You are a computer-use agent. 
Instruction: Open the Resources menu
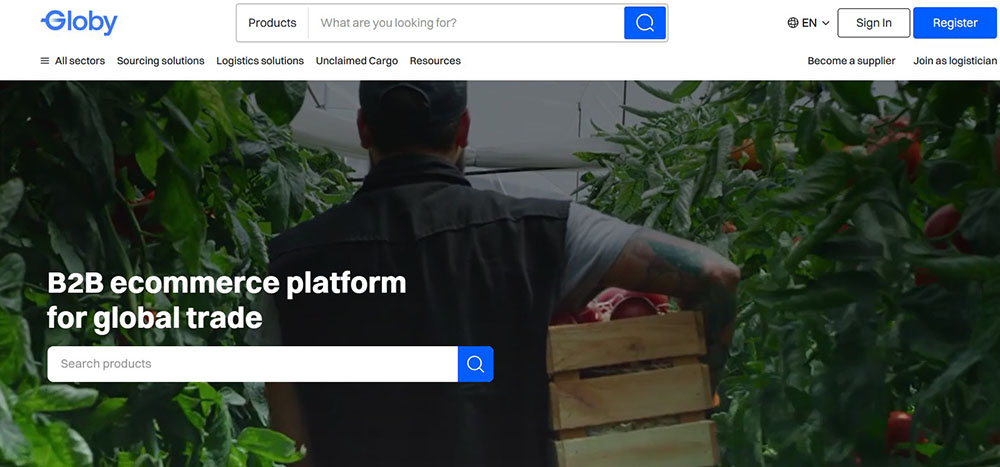[435, 61]
